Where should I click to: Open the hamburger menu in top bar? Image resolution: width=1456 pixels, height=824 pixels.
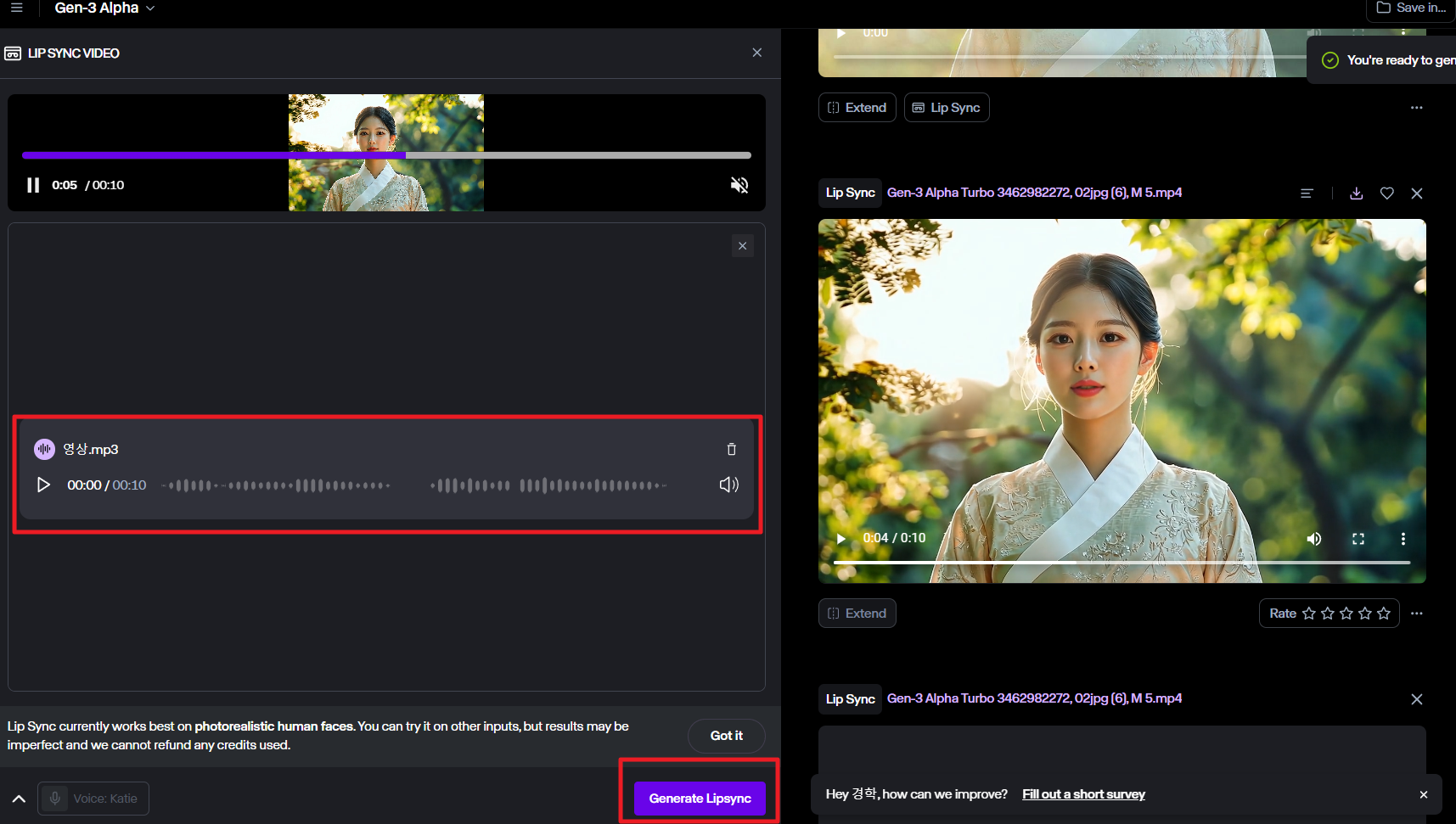(x=16, y=8)
